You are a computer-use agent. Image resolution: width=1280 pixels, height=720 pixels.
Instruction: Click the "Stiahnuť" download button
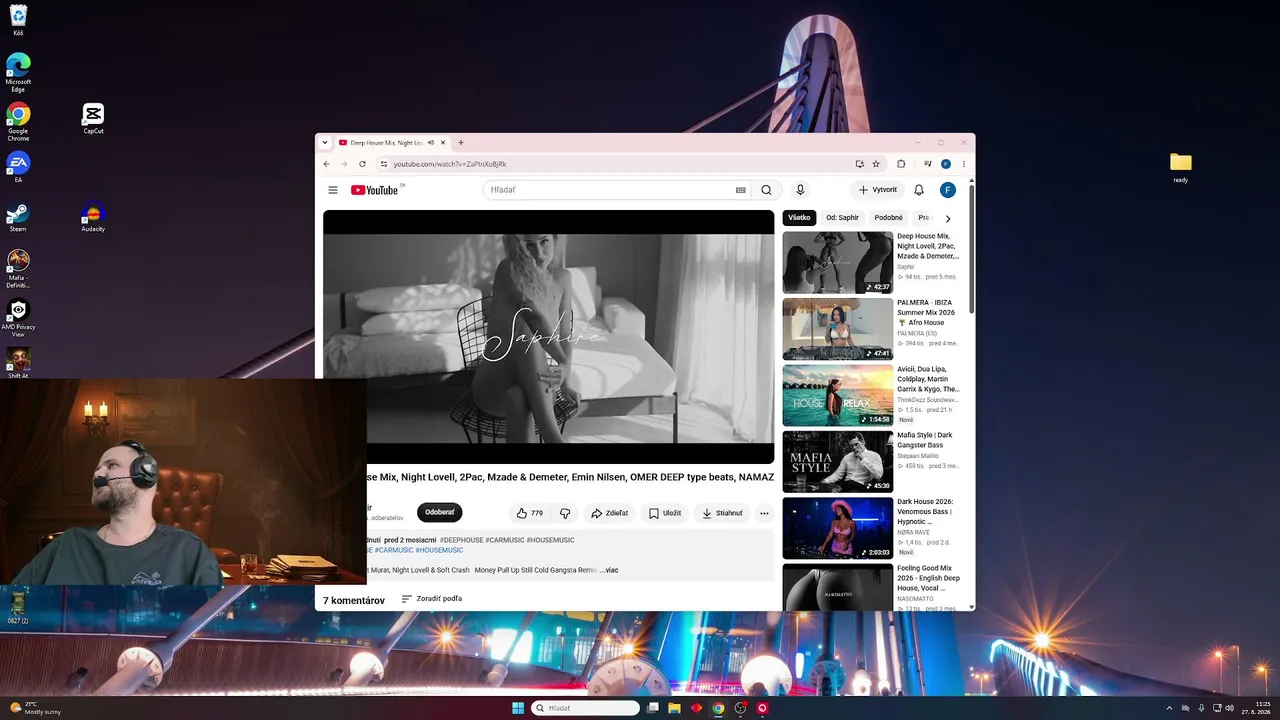tap(722, 513)
